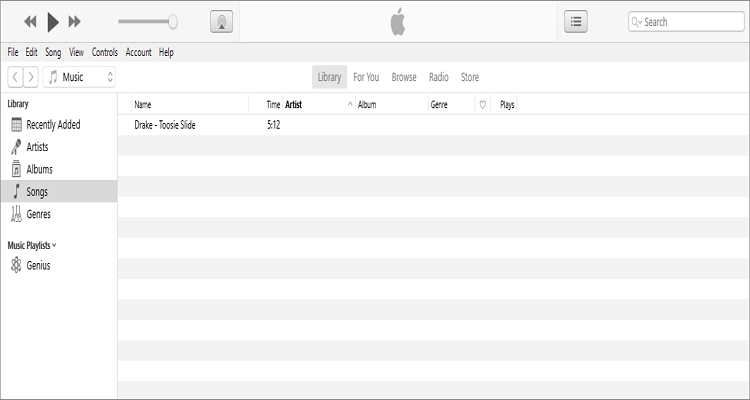The height and width of the screenshot is (400, 750).
Task: Sort by the Plays column header
Action: (x=504, y=104)
